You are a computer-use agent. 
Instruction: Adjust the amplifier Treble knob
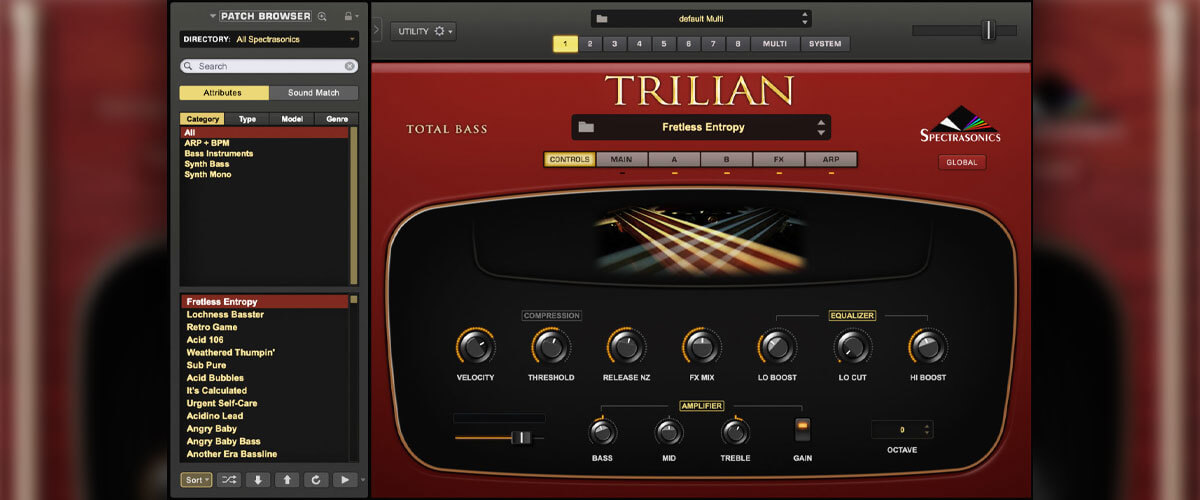click(x=735, y=432)
